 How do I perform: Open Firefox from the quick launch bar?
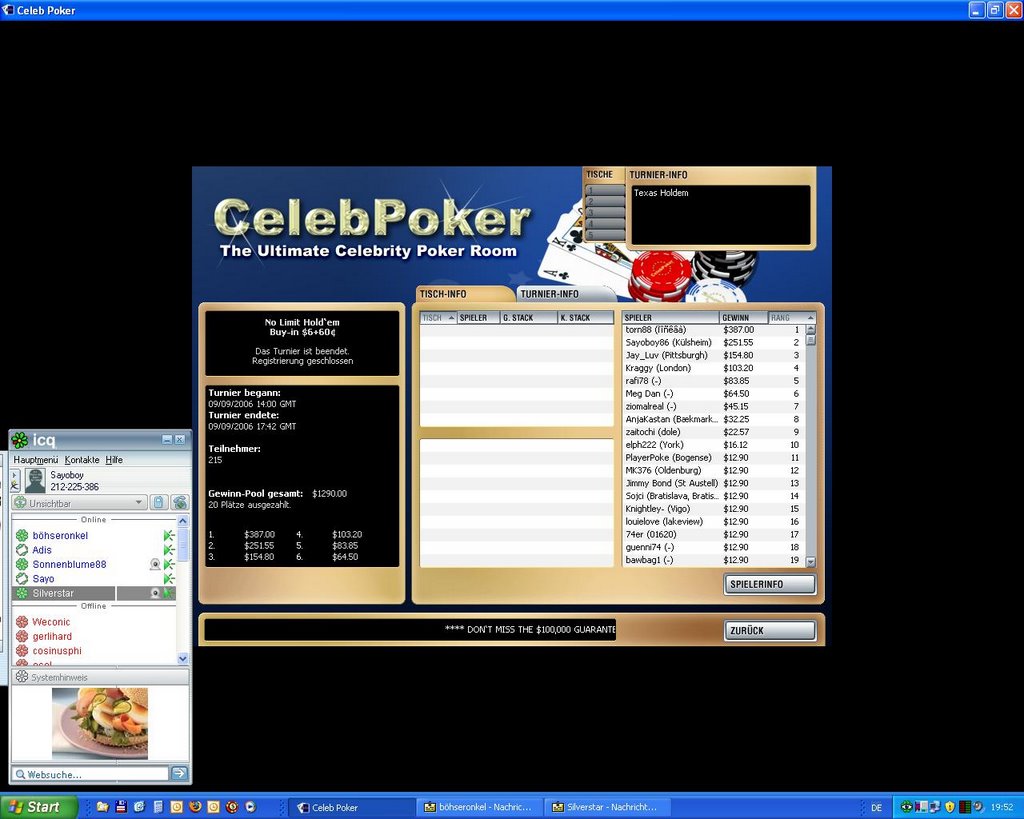[195, 807]
